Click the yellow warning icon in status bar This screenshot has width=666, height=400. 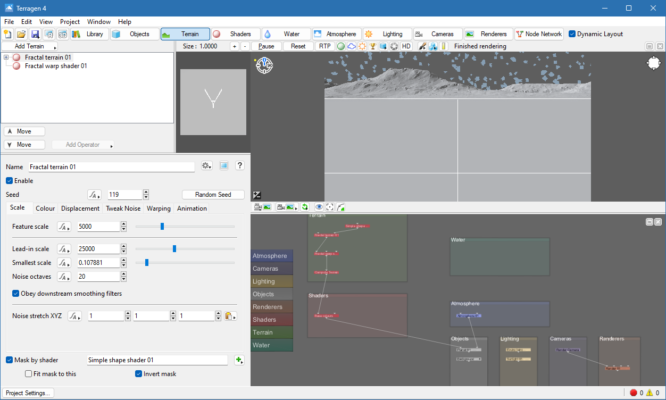point(649,393)
